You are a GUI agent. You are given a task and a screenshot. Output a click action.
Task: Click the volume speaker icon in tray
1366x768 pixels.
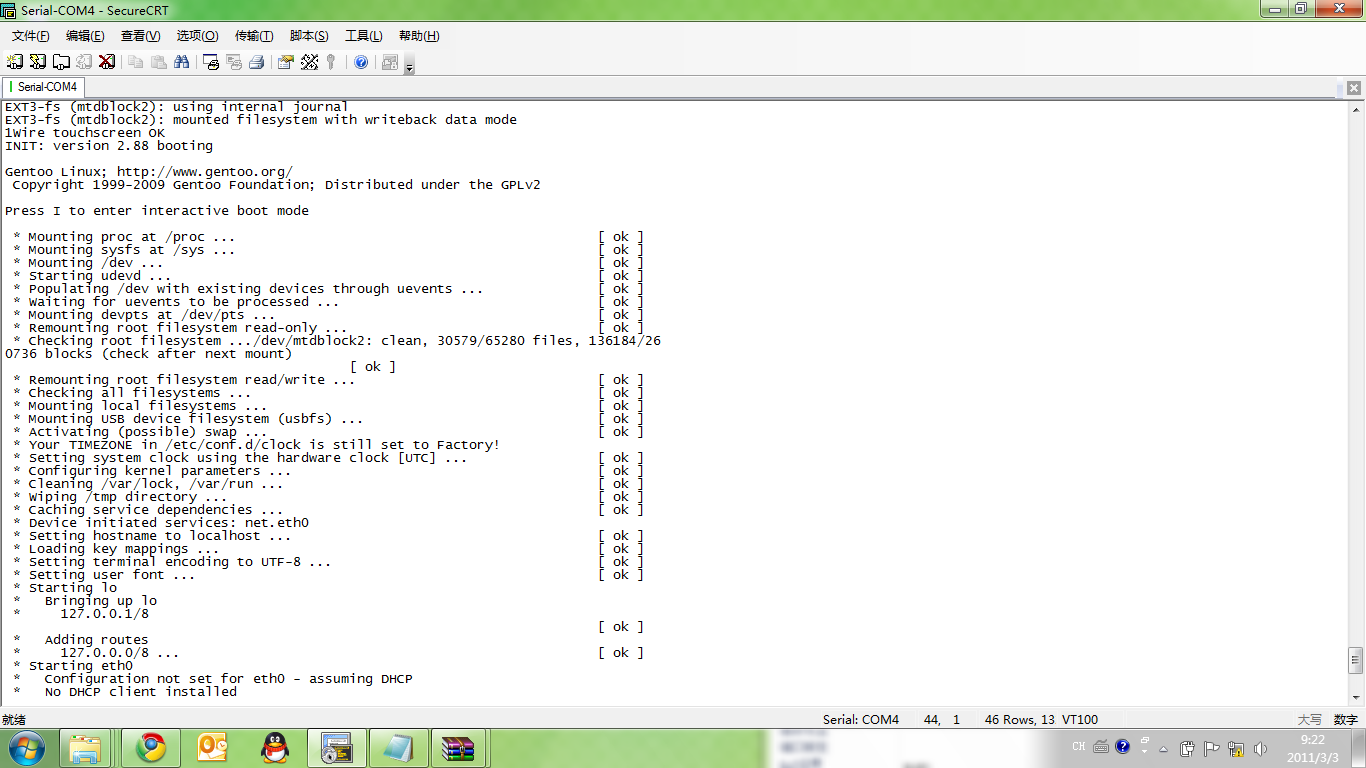(x=1260, y=748)
